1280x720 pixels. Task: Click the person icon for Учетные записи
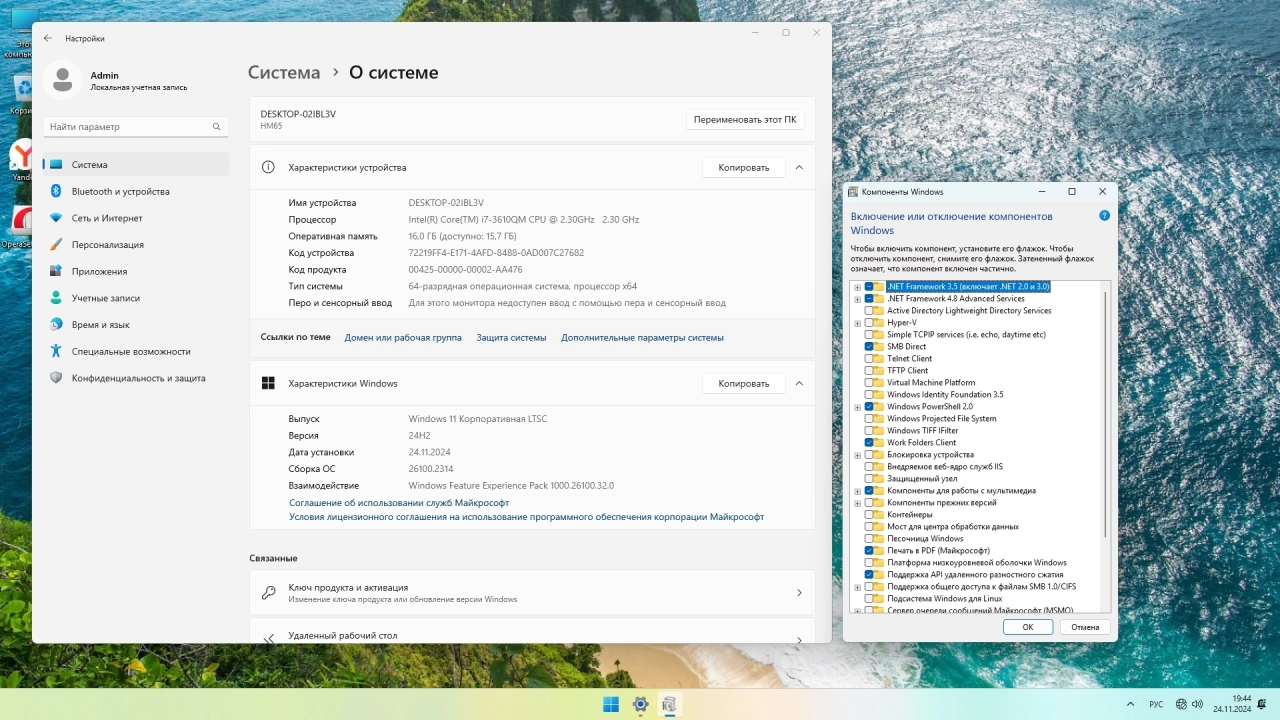coord(56,298)
